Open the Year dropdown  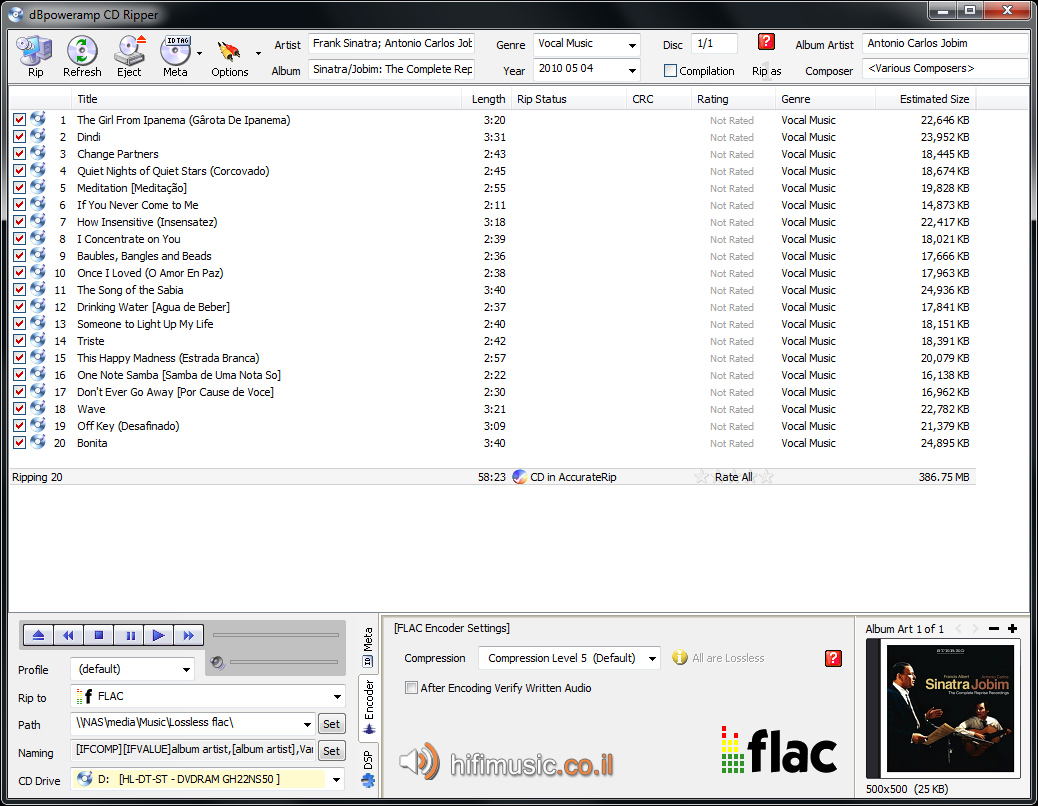point(632,70)
